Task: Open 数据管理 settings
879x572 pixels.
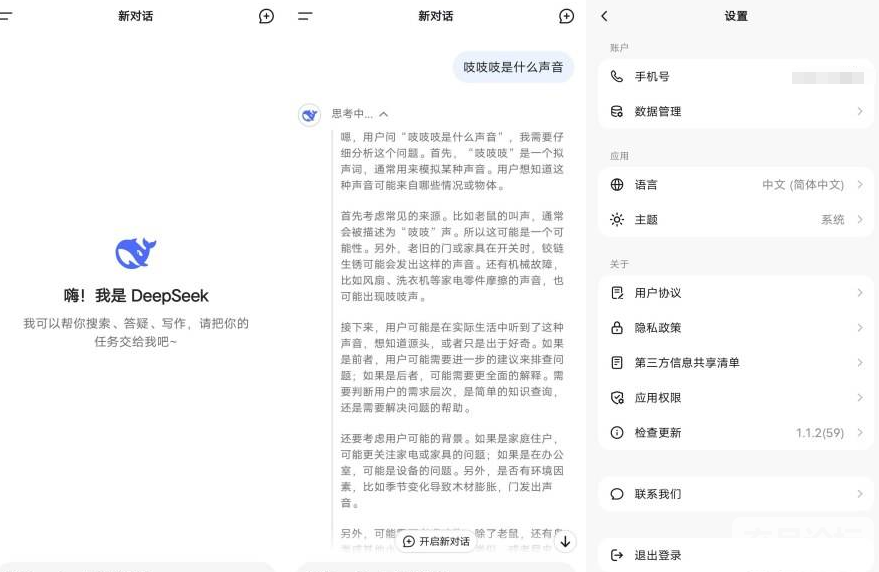Action: 735,111
